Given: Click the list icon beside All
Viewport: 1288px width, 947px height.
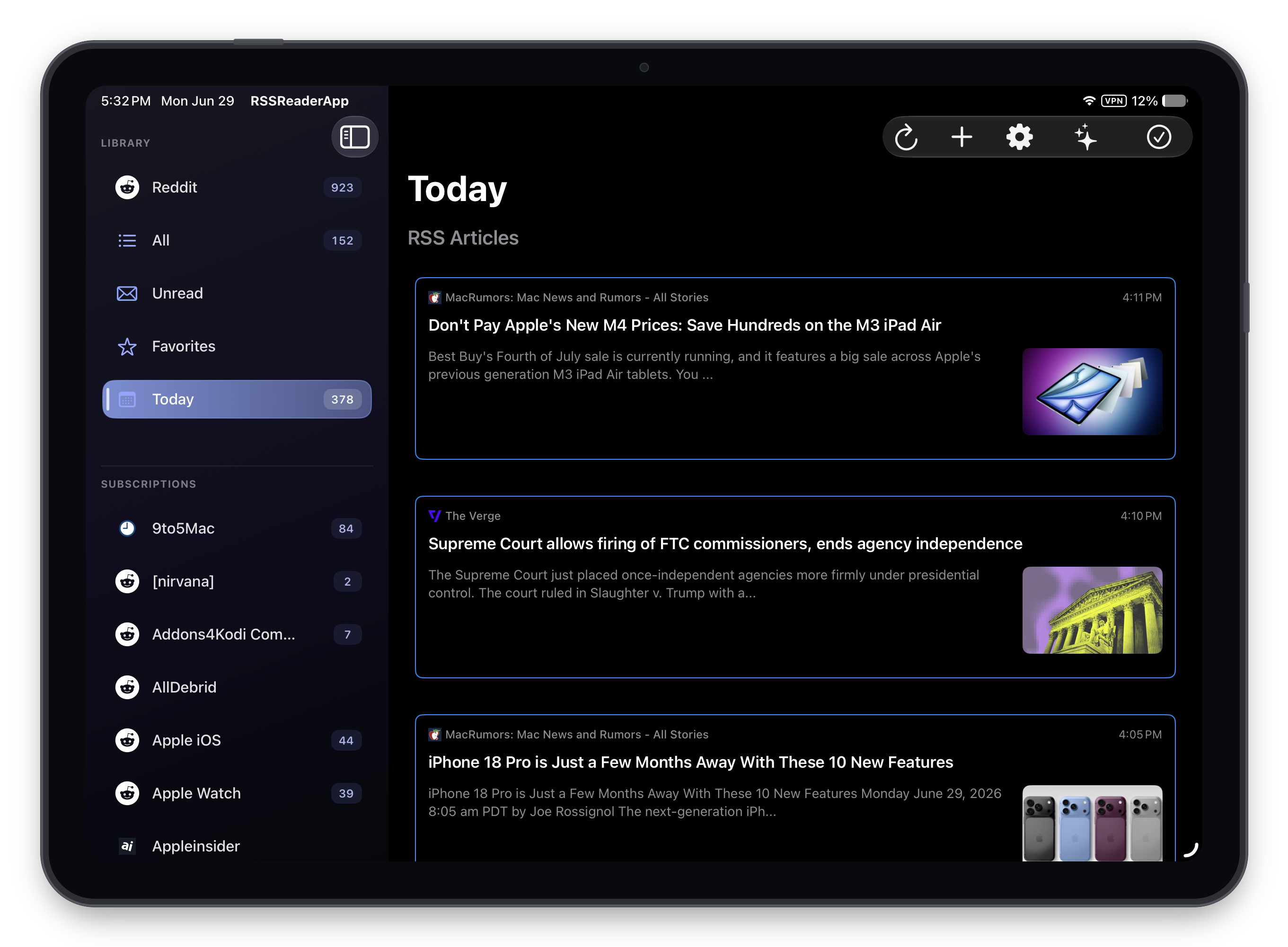Looking at the screenshot, I should (127, 241).
